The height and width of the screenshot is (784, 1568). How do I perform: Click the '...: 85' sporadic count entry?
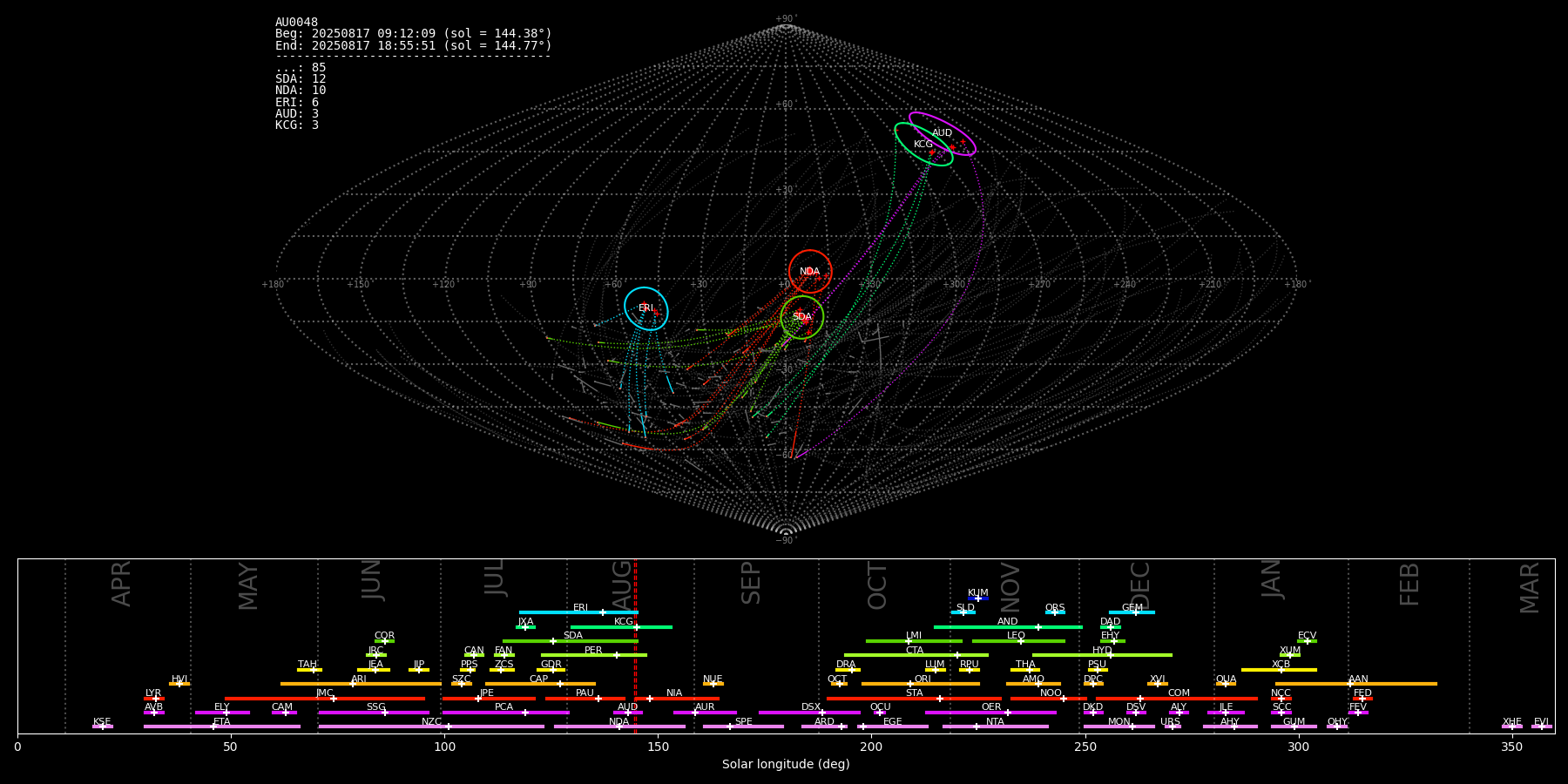pyautogui.click(x=301, y=68)
